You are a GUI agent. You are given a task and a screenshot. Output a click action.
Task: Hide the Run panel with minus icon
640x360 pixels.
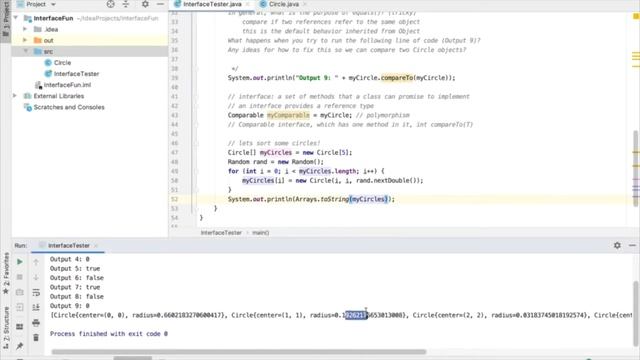pos(632,245)
